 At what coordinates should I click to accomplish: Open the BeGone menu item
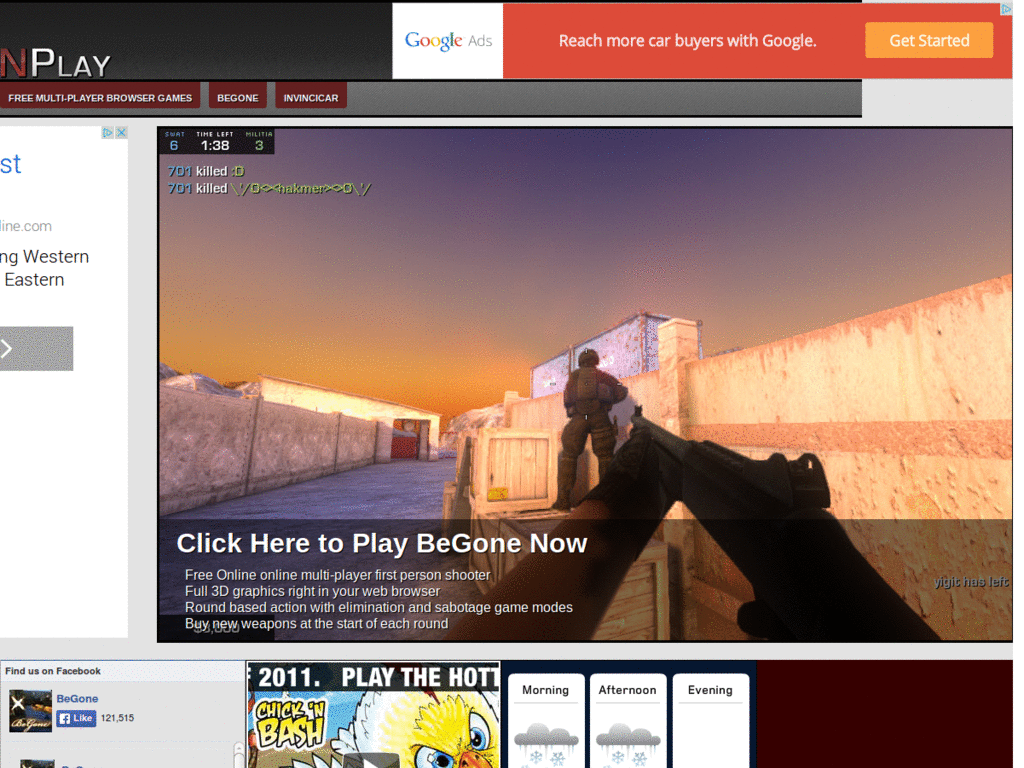coord(238,98)
